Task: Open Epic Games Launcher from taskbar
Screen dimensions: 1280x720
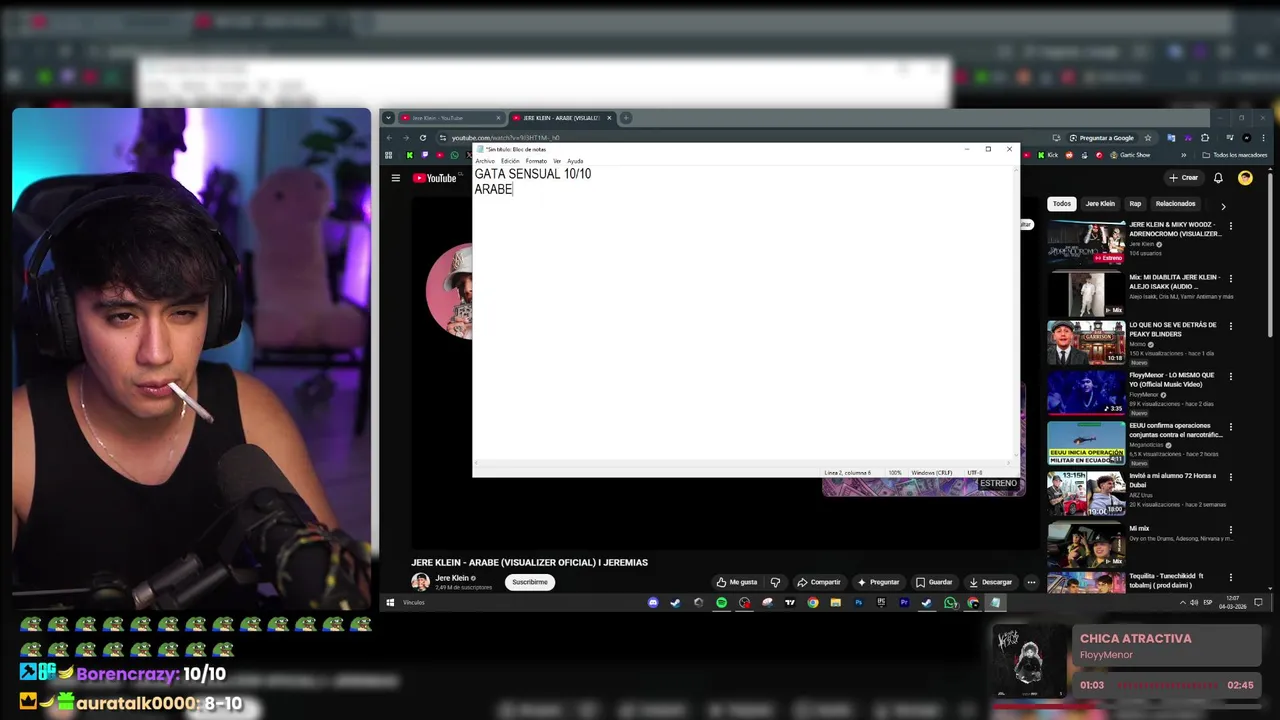Action: 881,602
